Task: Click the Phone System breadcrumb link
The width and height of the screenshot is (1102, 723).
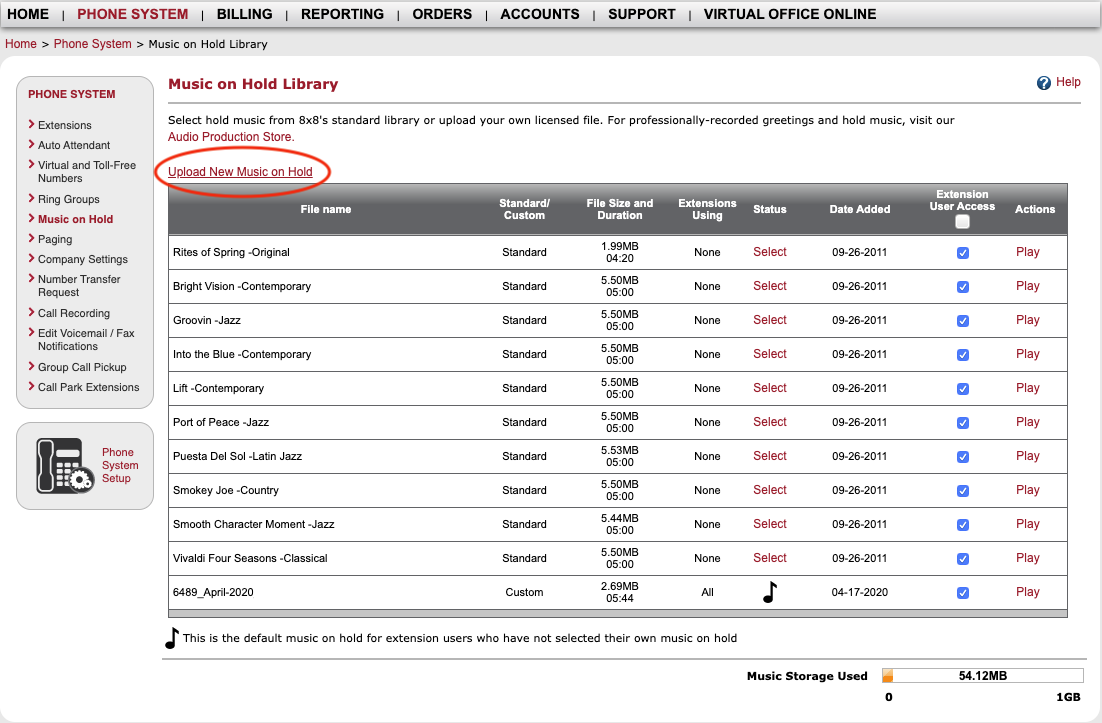Action: pos(93,44)
